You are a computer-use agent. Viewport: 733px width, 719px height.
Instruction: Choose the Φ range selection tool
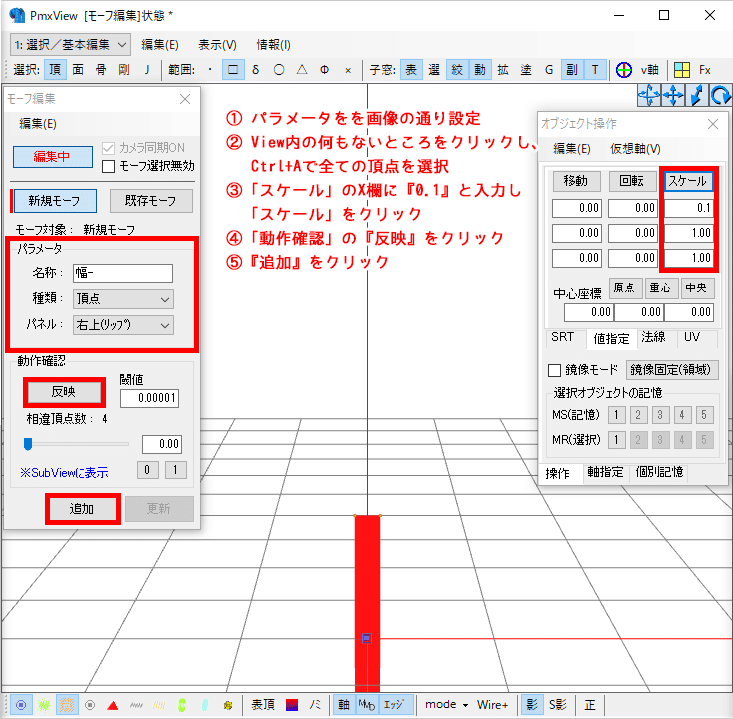coord(324,70)
